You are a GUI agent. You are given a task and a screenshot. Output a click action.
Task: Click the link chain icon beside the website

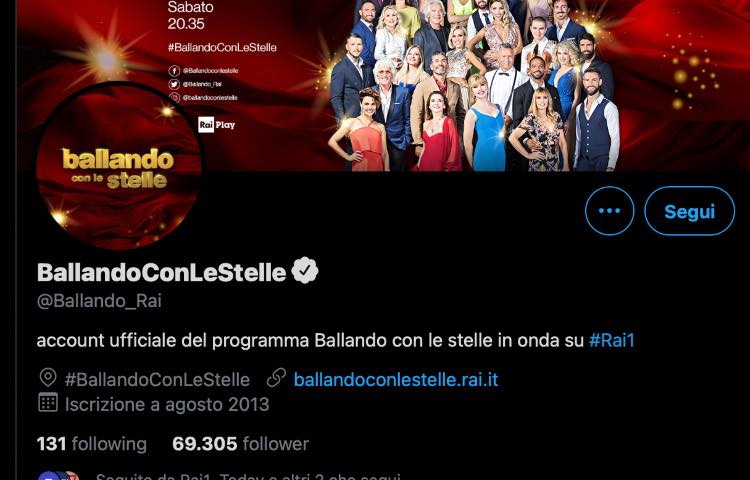276,378
